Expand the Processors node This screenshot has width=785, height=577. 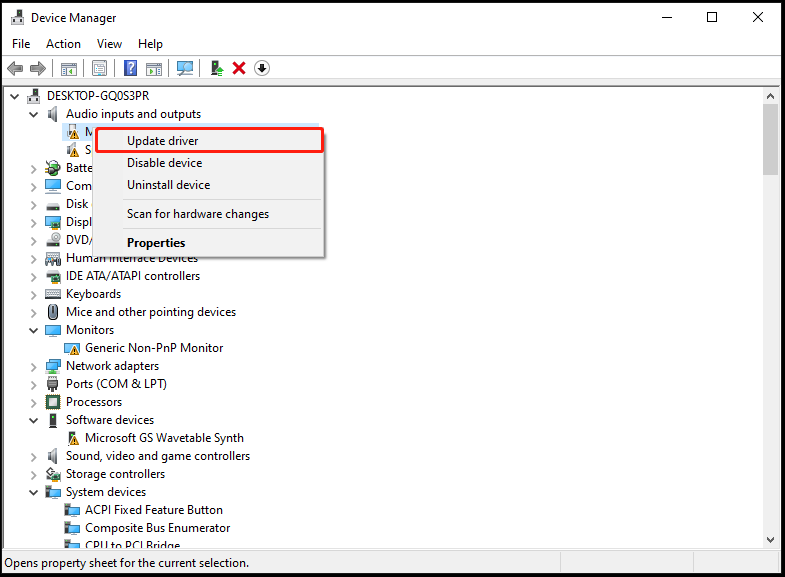tap(34, 403)
